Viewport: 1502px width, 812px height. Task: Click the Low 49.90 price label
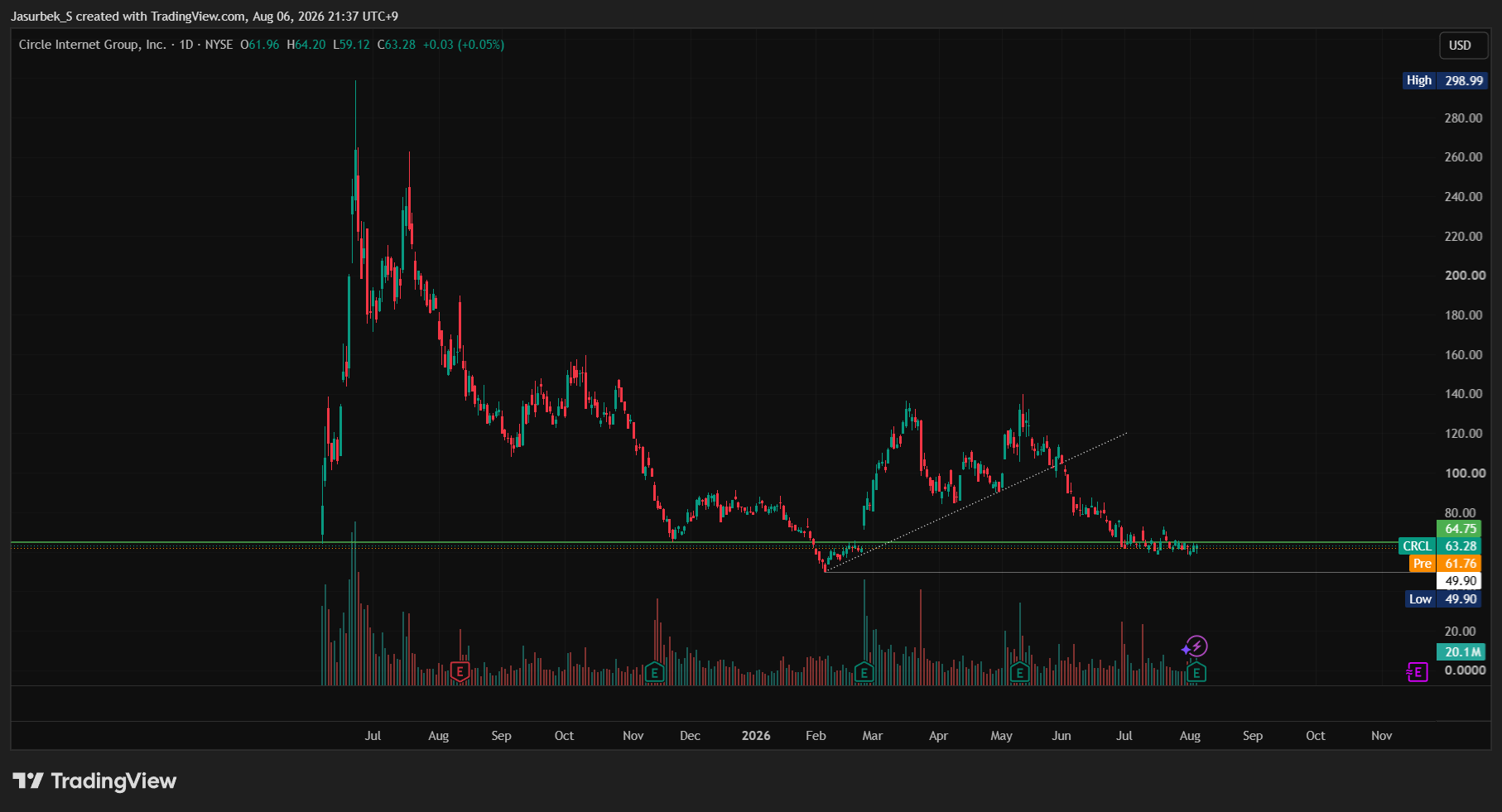point(1443,599)
